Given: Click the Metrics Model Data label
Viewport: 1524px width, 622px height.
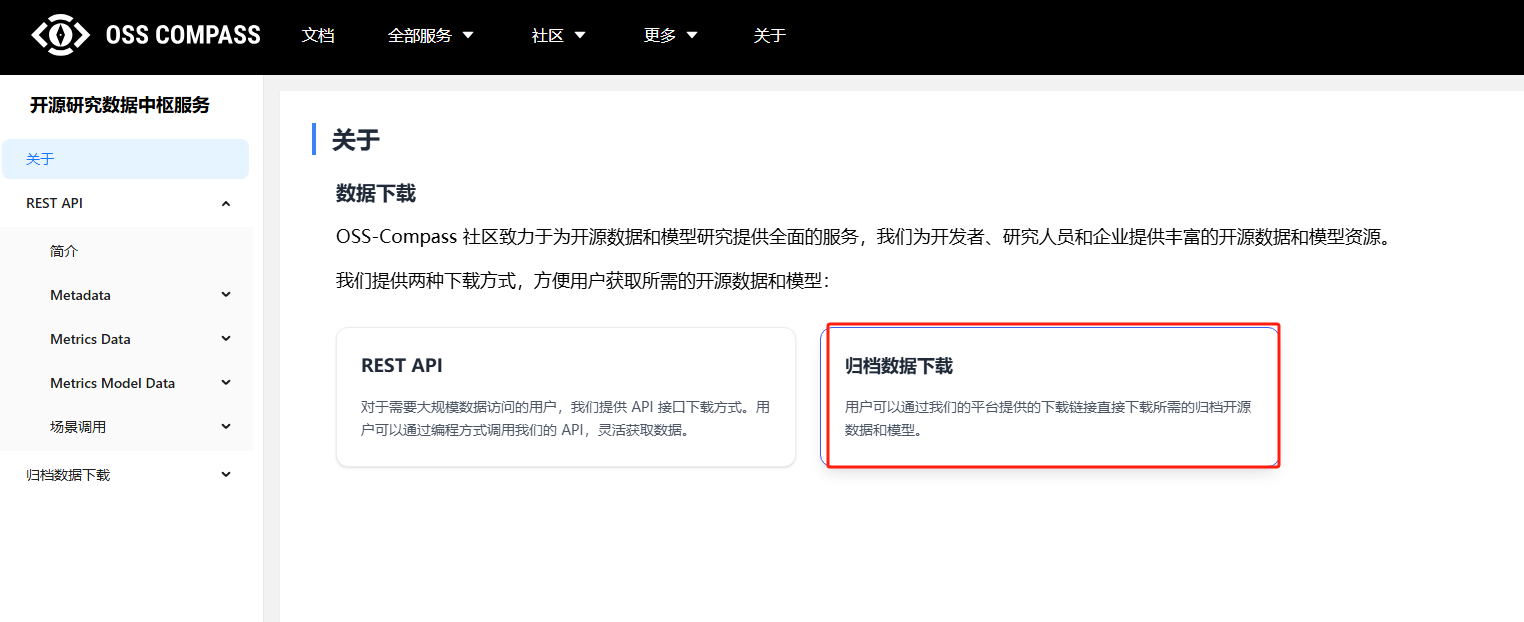Looking at the screenshot, I should click(x=112, y=383).
